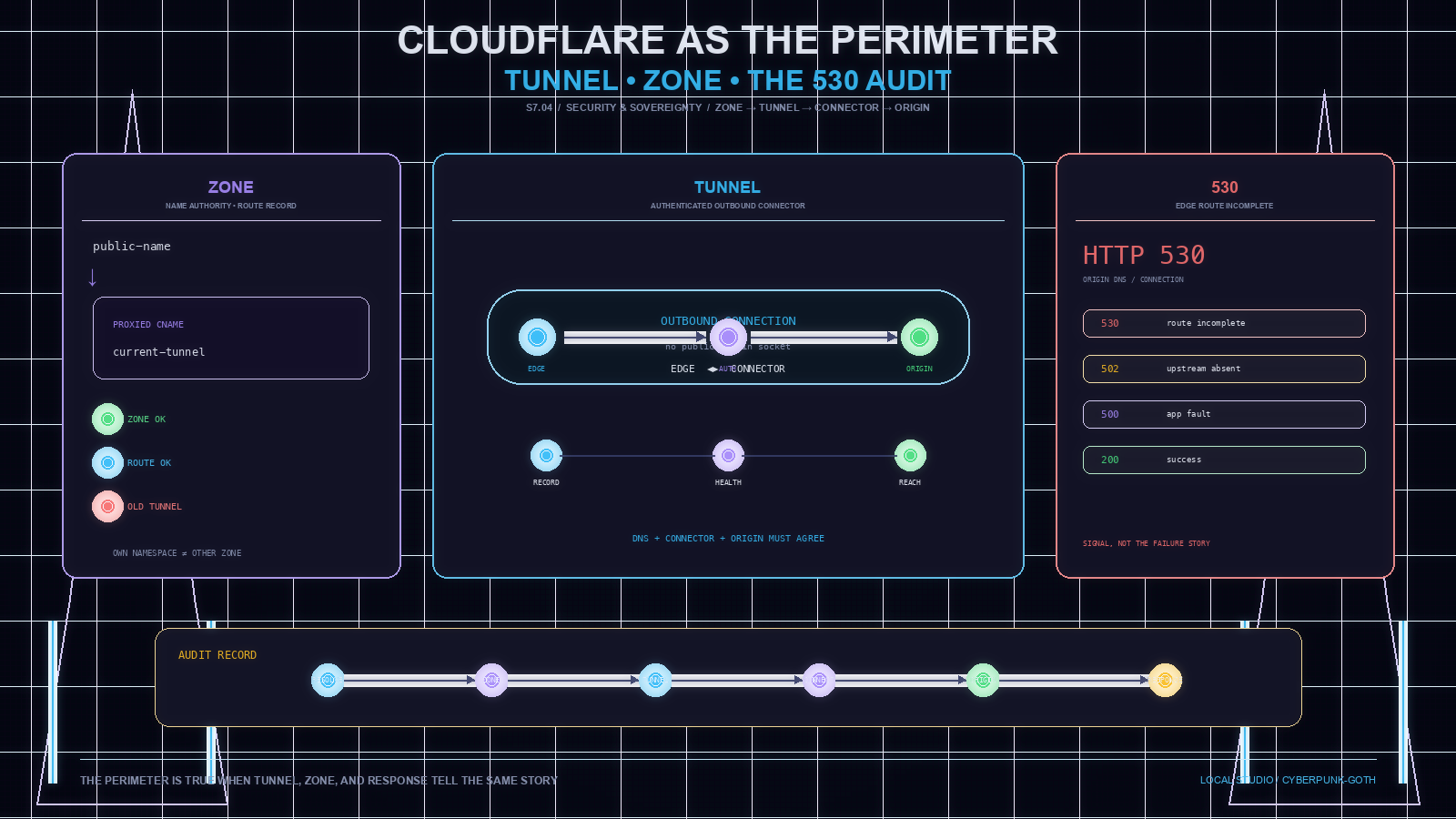Click the 'HTTP 530' heading
Image resolution: width=1456 pixels, height=819 pixels.
[x=1144, y=255]
